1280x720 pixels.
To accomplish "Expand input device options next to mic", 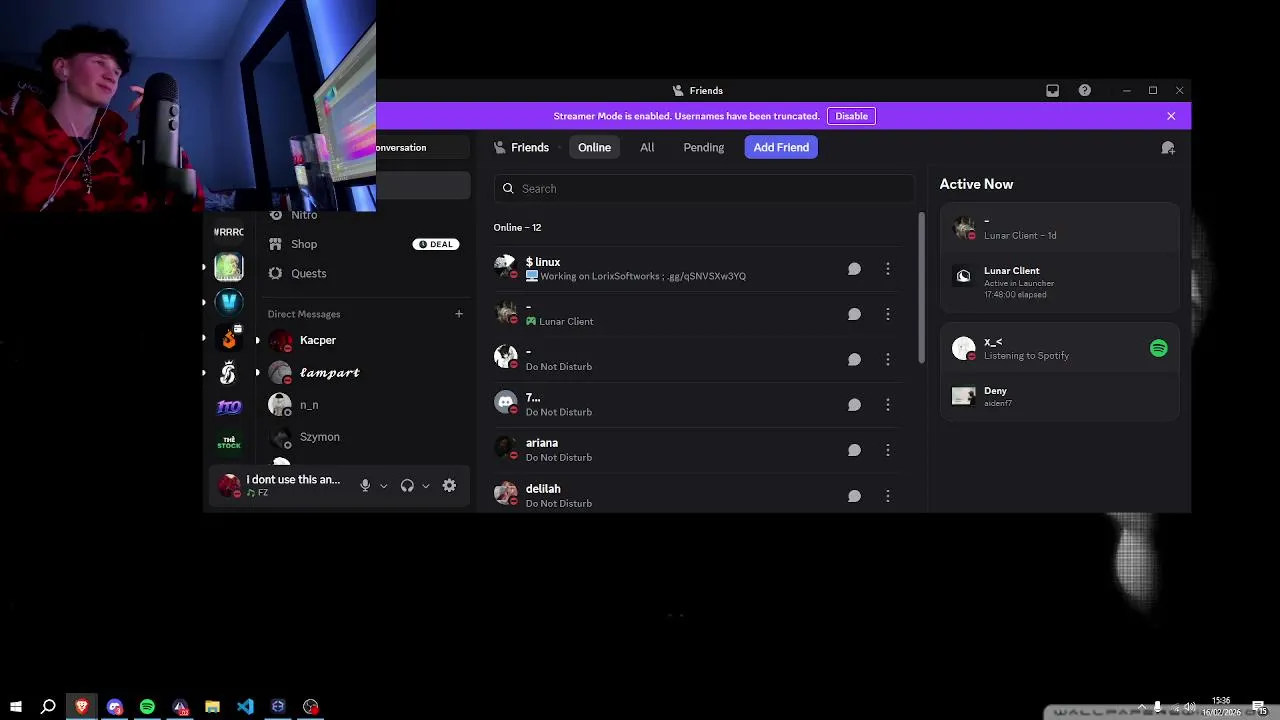I will (383, 487).
